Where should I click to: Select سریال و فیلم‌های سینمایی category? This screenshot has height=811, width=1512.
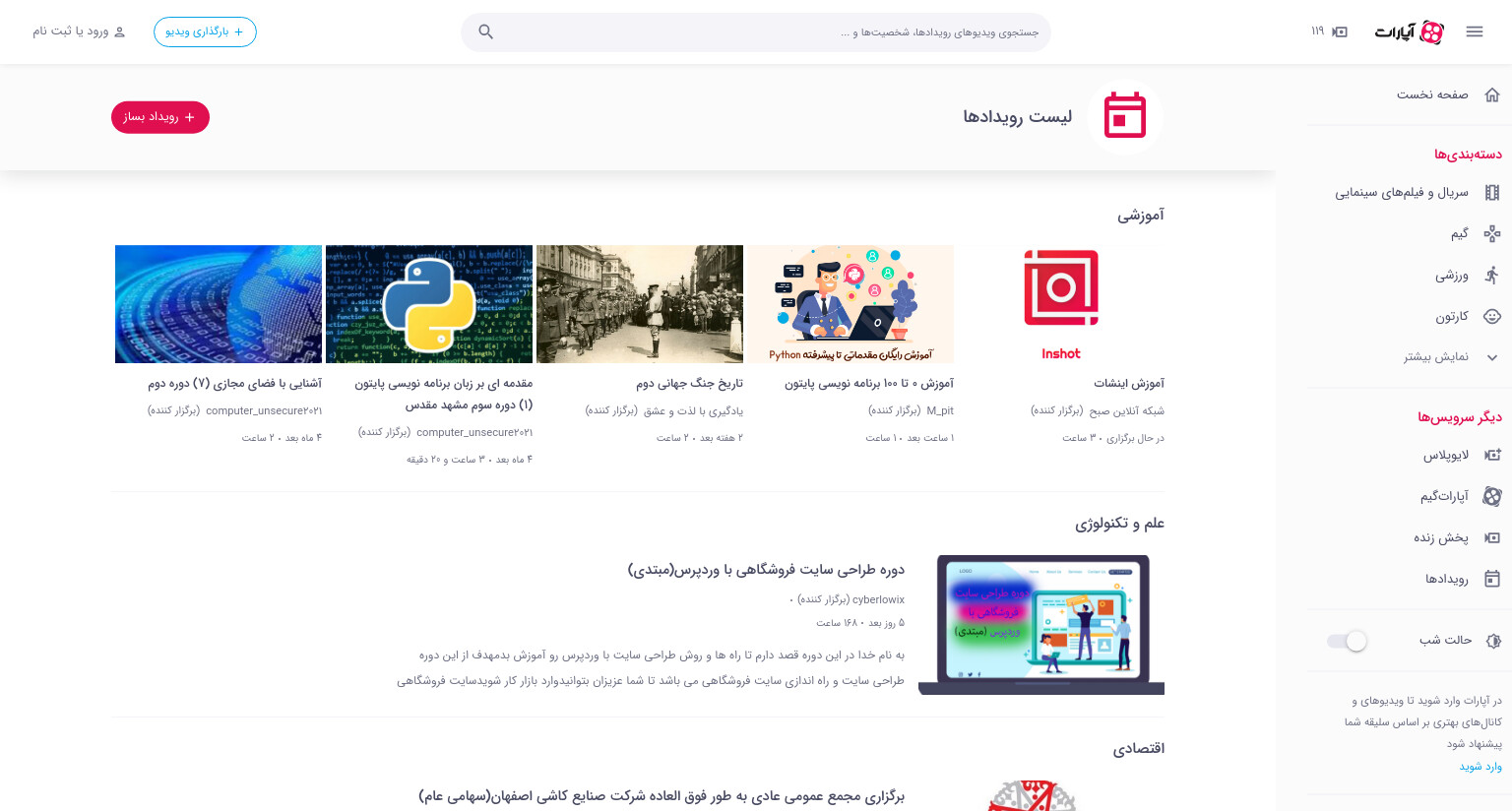[1402, 193]
